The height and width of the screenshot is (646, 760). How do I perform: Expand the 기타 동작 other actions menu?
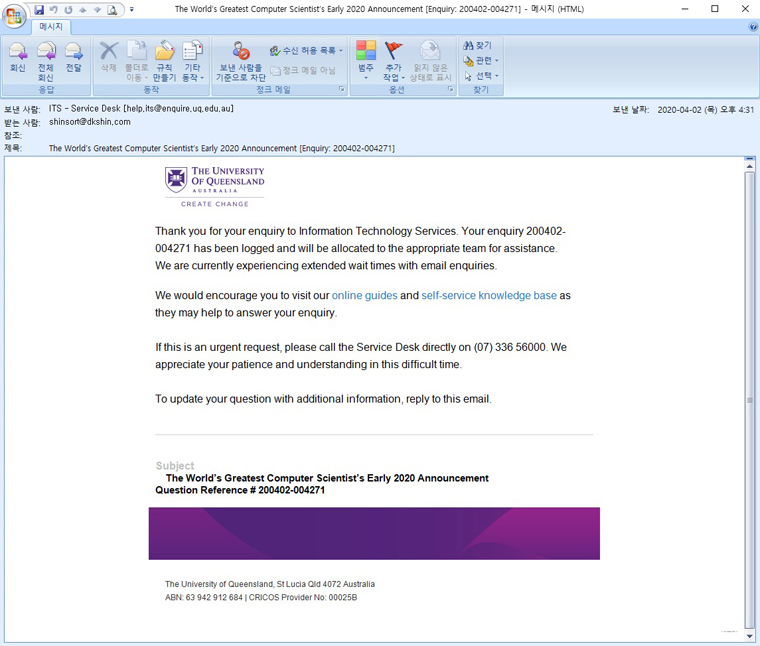click(x=192, y=61)
